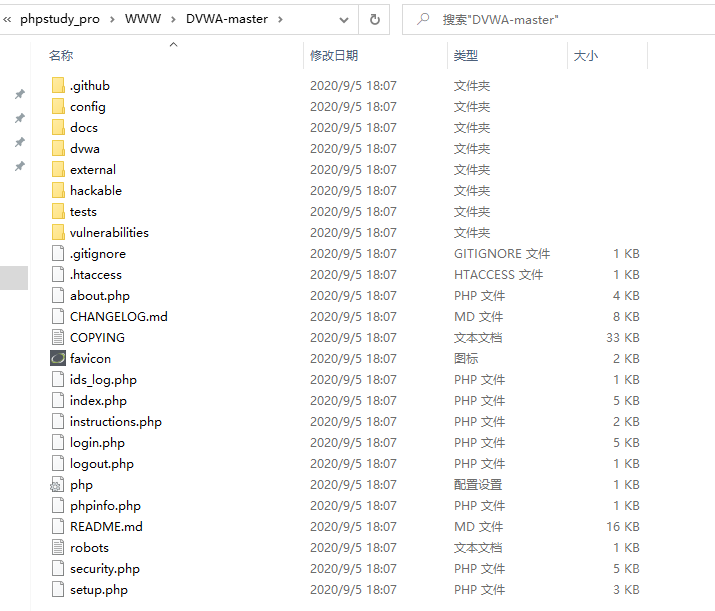
Task: Toggle sort direction arrow above 名称 column
Action: 173,44
